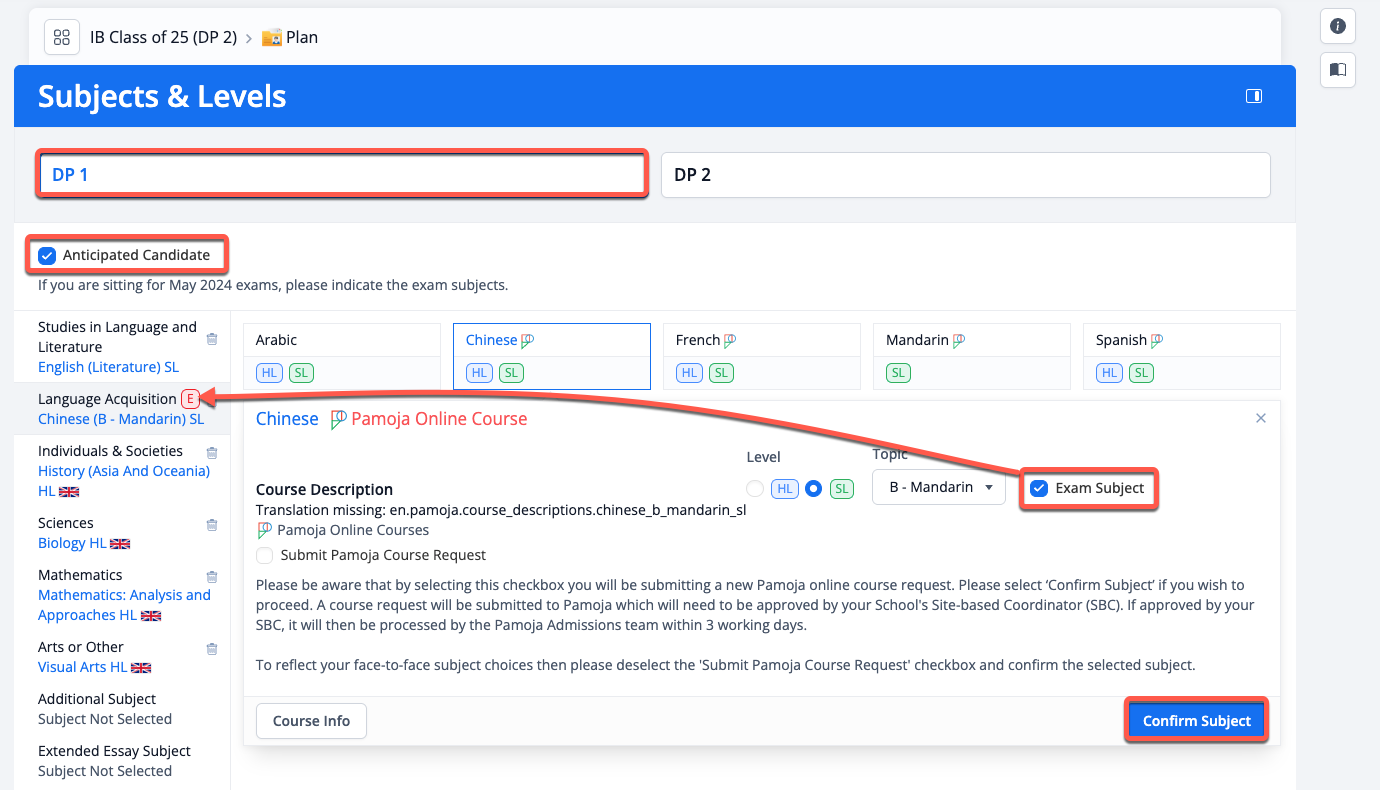Open the book guide icon
Viewport: 1380px width, 790px height.
click(x=1337, y=70)
